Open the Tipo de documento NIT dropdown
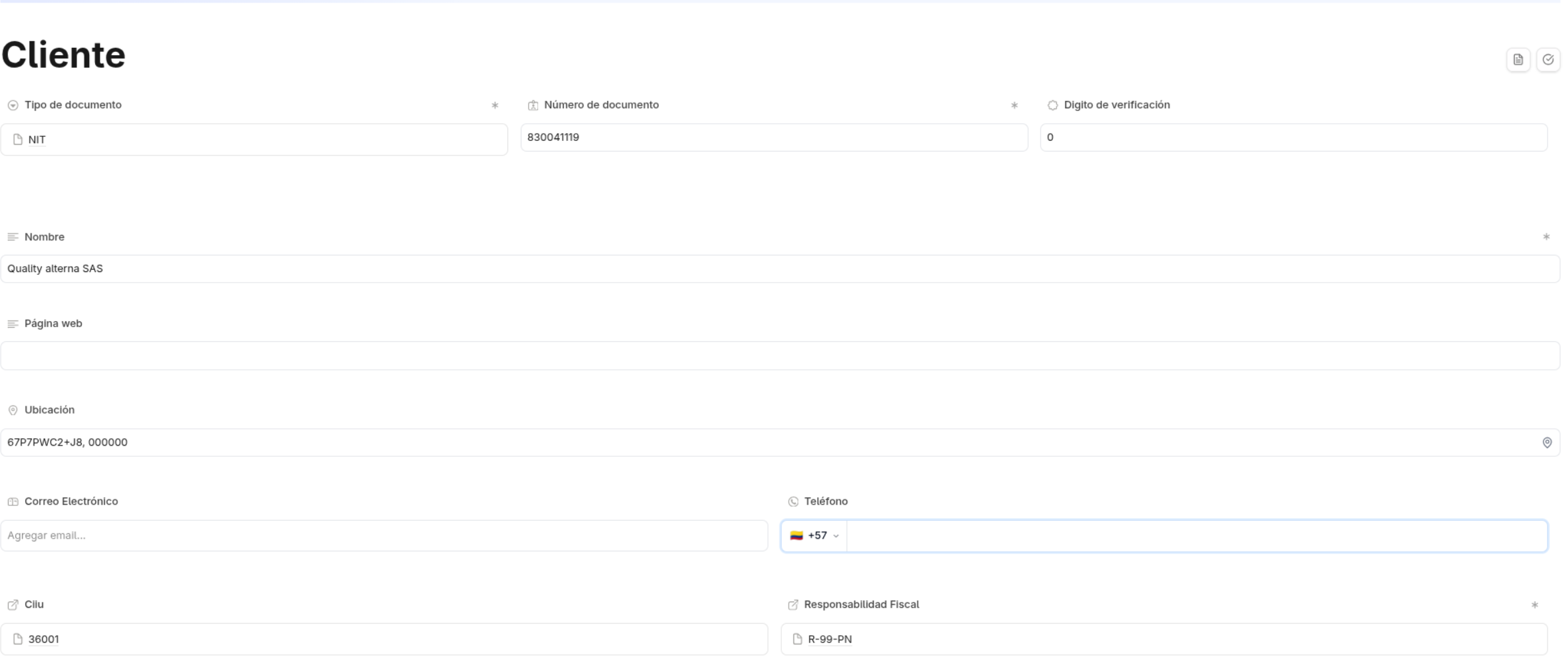1568x667 pixels. (254, 140)
